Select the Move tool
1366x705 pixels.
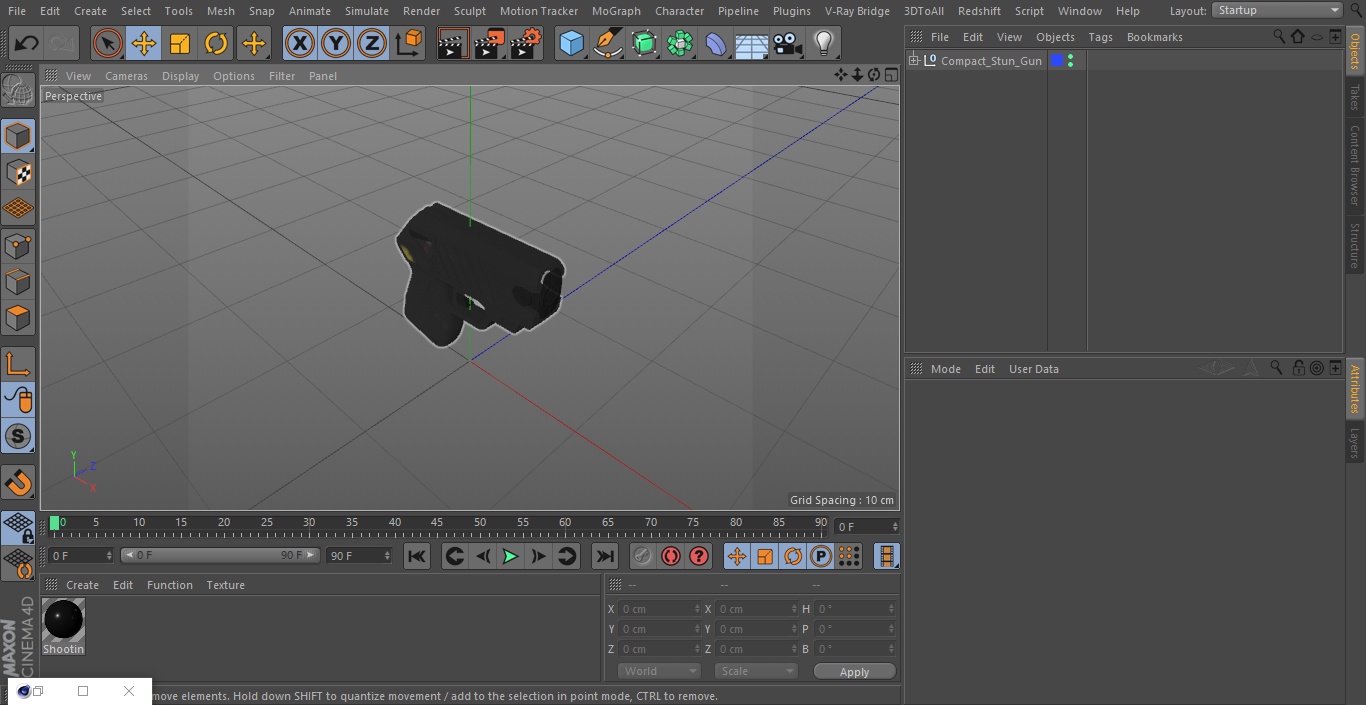pyautogui.click(x=144, y=44)
